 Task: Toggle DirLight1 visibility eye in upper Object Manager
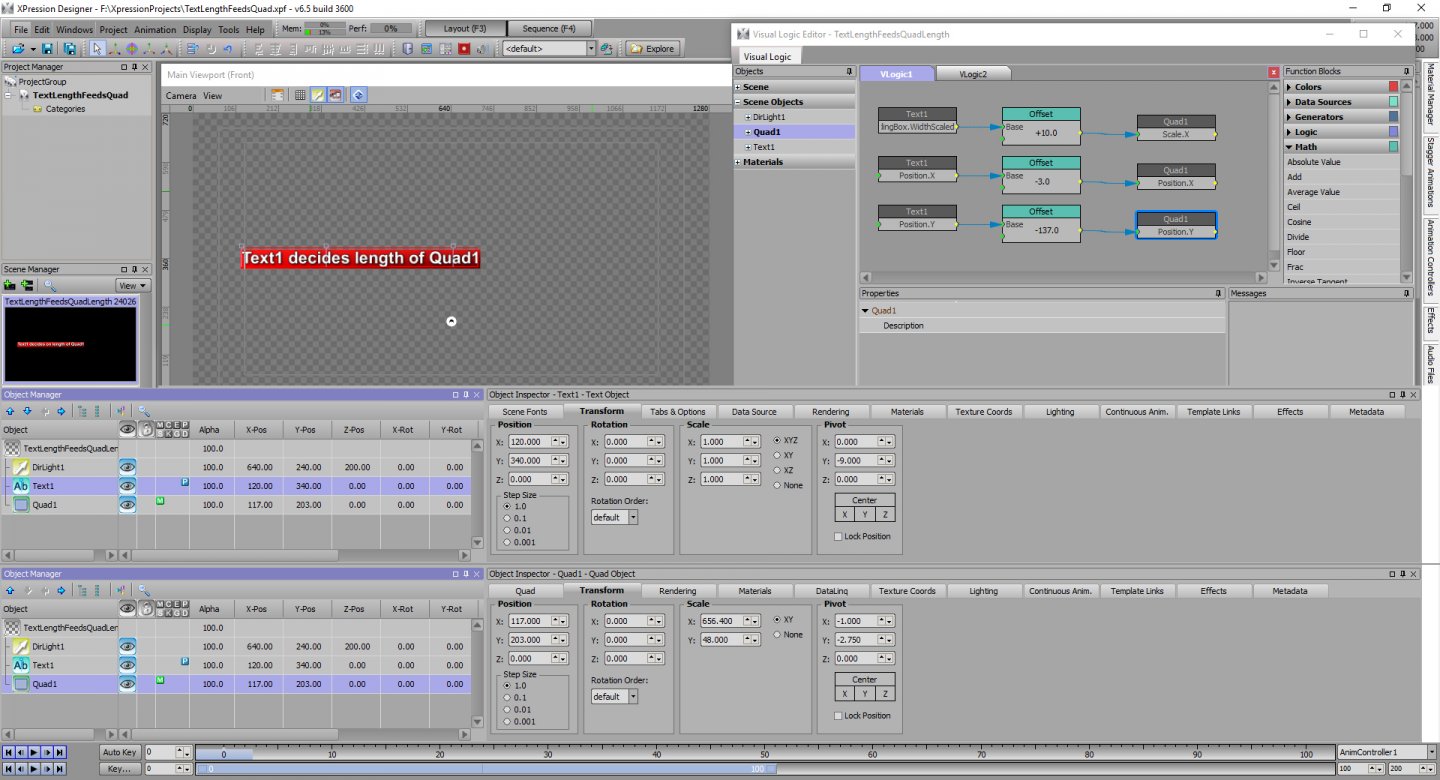tap(128, 467)
